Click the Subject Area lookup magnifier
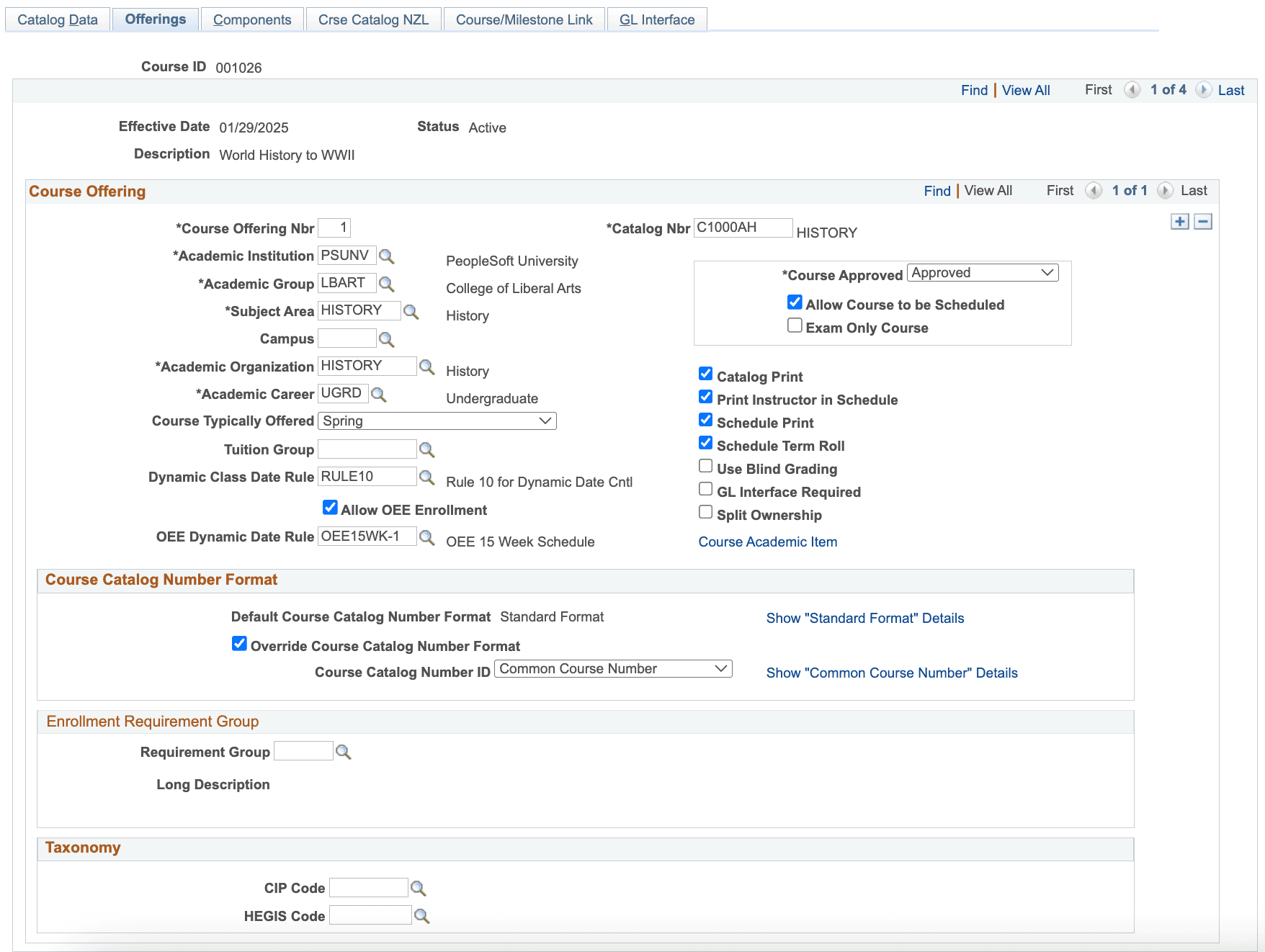Image resolution: width=1265 pixels, height=952 pixels. [x=411, y=312]
